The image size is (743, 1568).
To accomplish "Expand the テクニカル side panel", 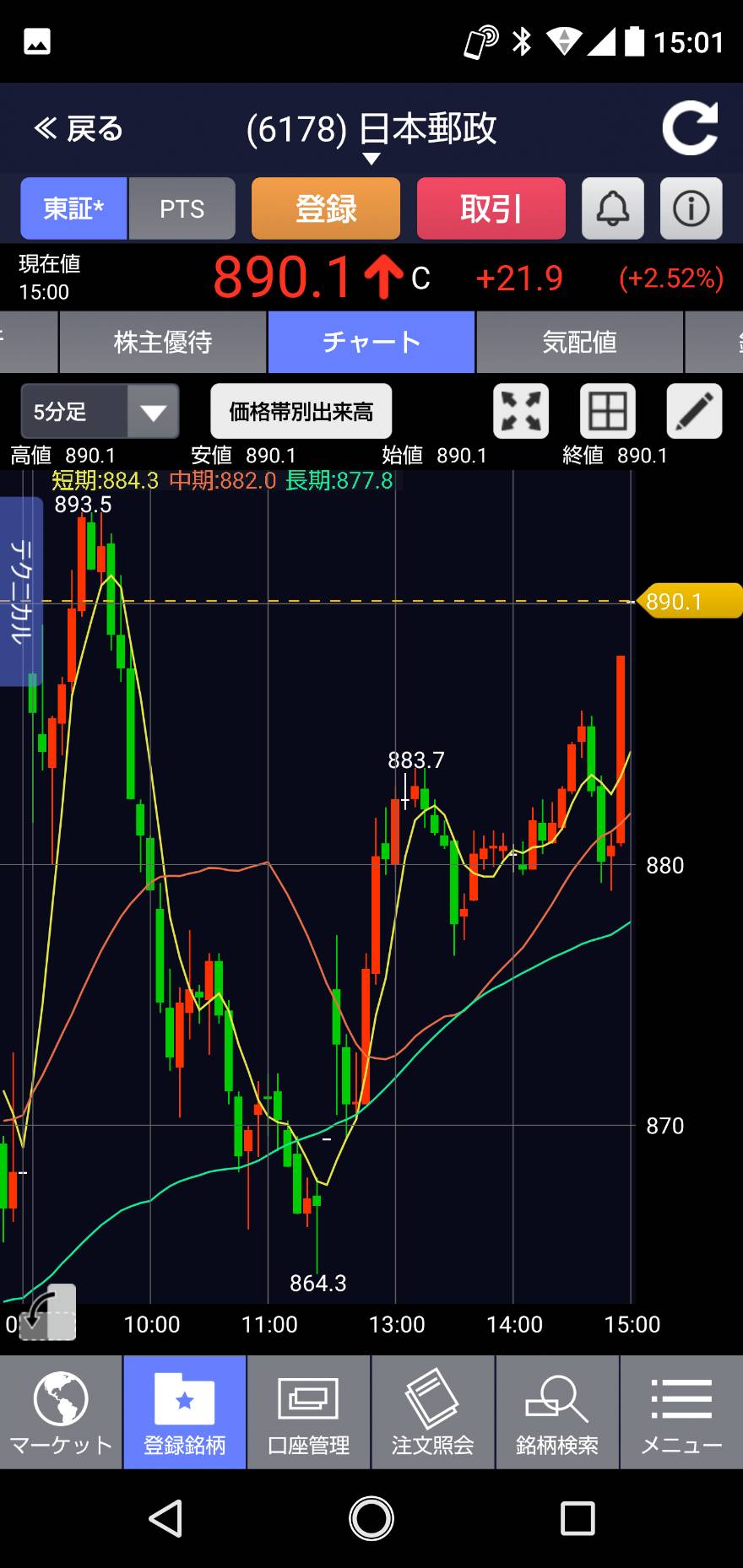I will tap(21, 591).
